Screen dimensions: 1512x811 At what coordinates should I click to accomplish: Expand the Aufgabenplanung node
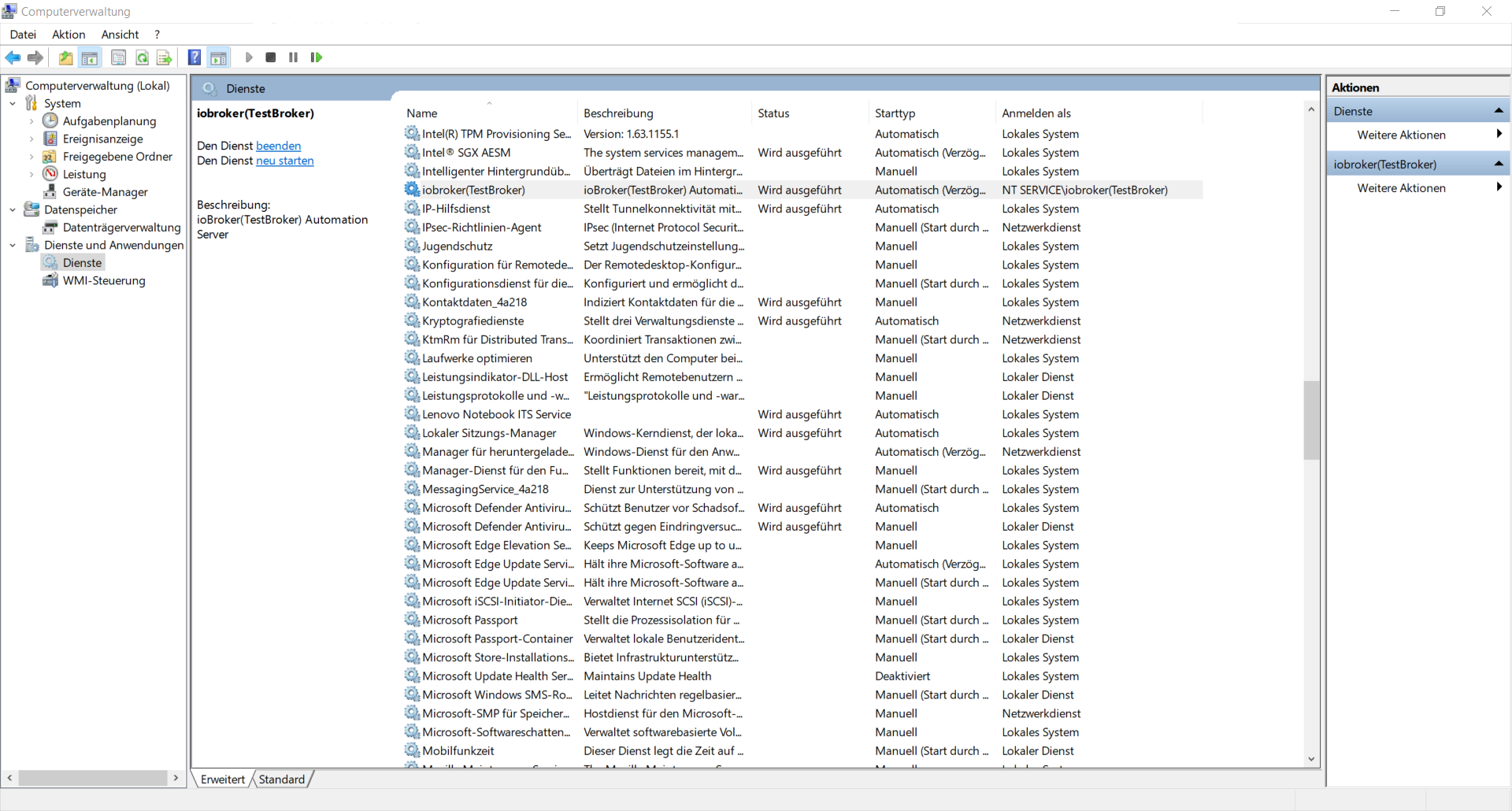(x=31, y=121)
